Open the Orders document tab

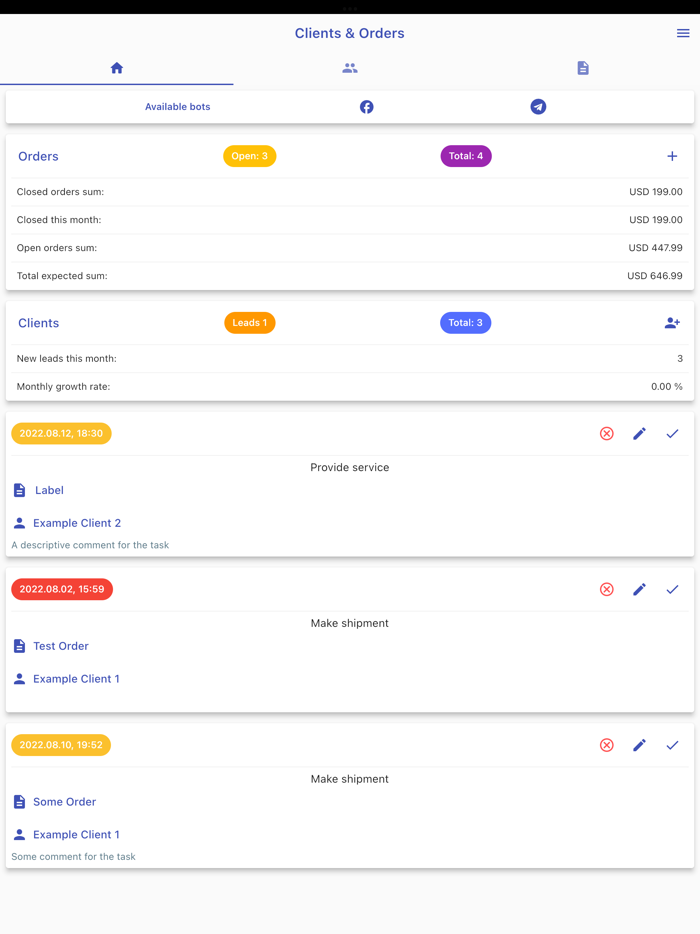(x=583, y=68)
